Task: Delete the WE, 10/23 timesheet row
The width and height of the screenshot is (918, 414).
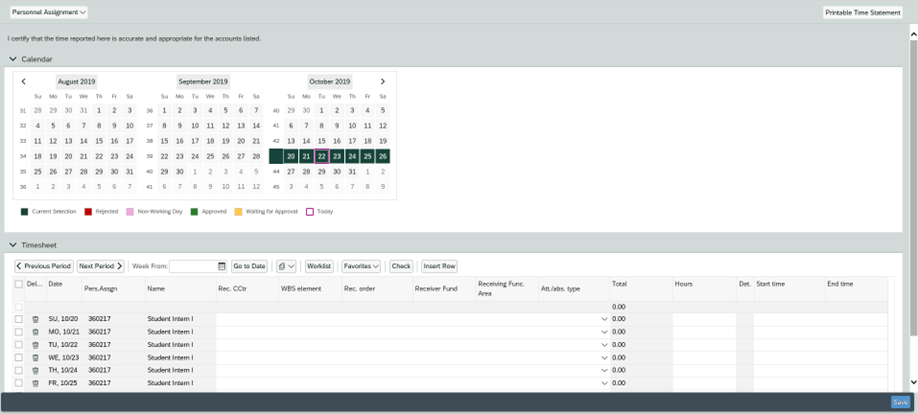Action: tap(36, 357)
